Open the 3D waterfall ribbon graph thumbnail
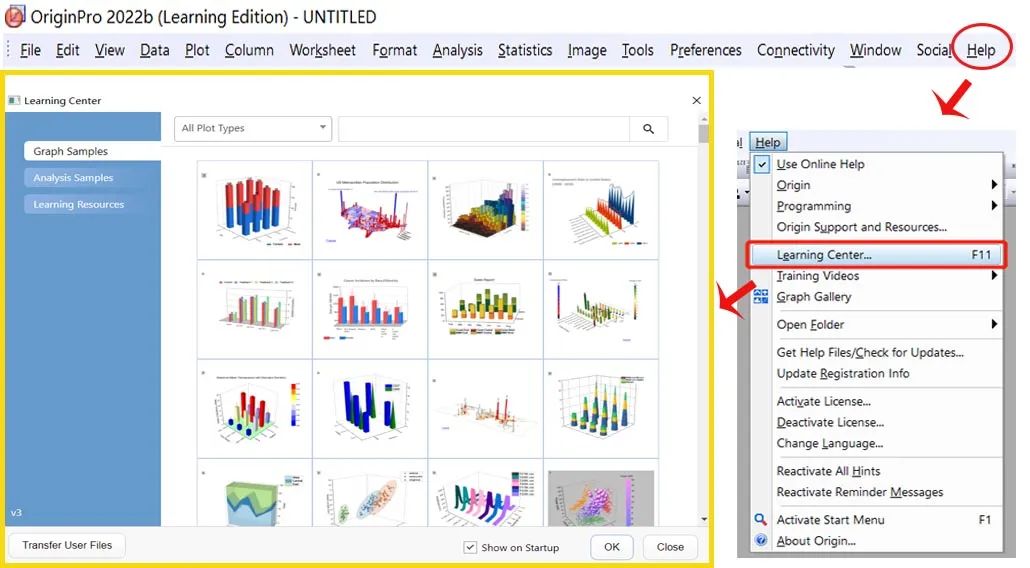The height and width of the screenshot is (568, 1030). [601, 210]
